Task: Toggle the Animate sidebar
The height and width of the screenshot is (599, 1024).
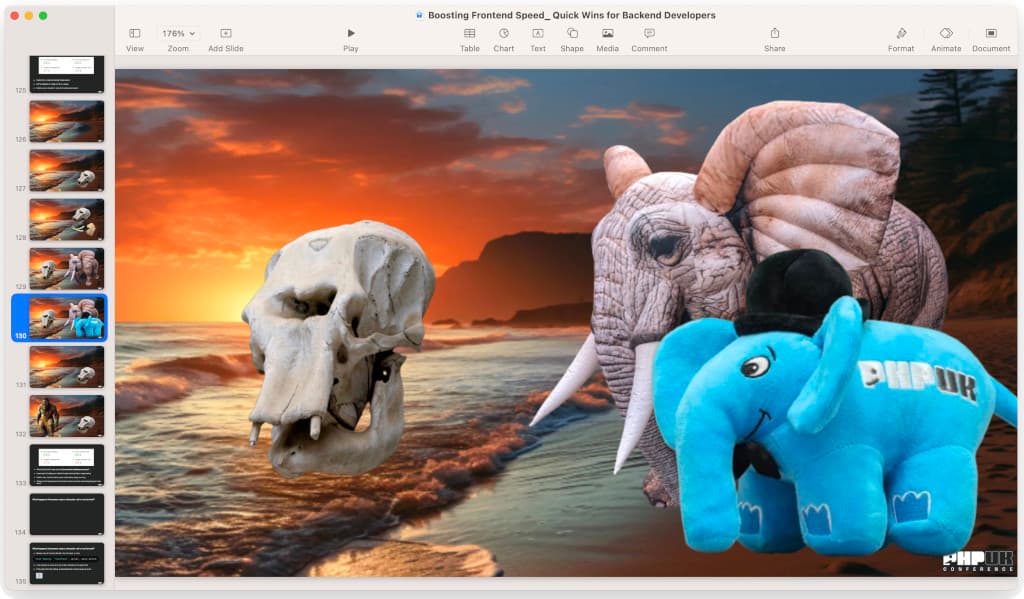Action: click(x=945, y=34)
